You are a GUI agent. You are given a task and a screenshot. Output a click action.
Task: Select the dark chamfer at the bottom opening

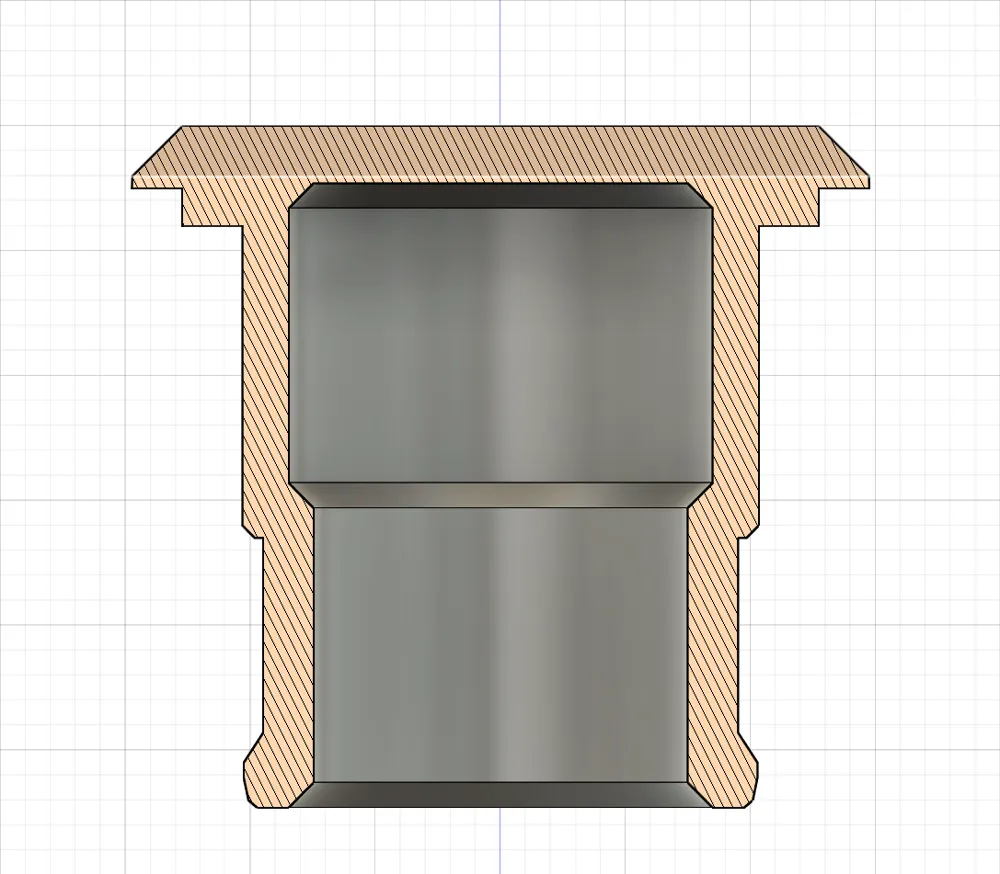(x=500, y=795)
